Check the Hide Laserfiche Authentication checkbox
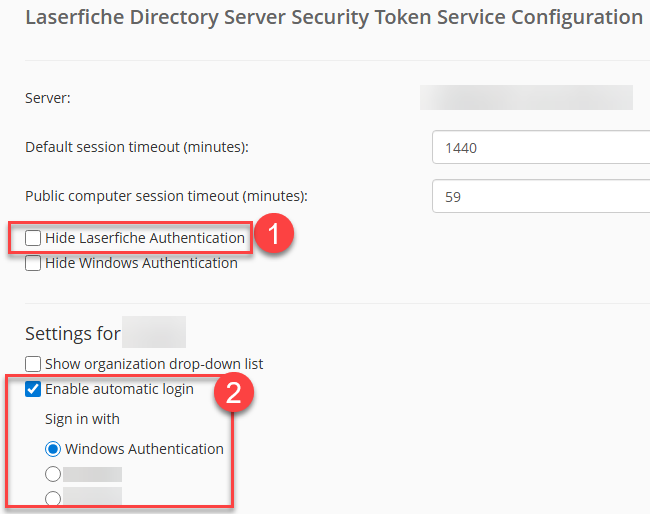650x514 pixels. point(34,238)
